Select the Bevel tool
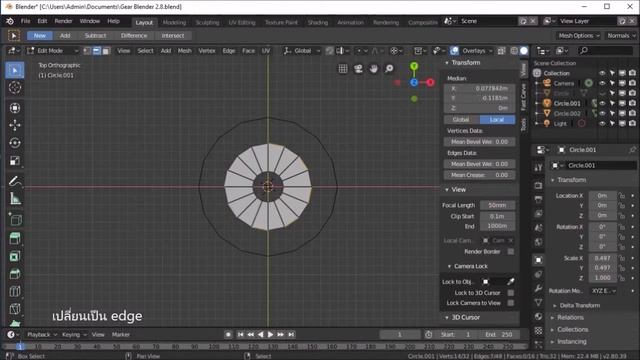Viewport: 640px width, 360px height. coord(15,274)
